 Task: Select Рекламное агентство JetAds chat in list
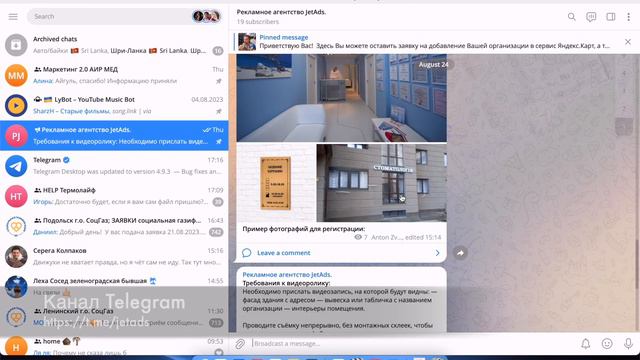click(114, 136)
